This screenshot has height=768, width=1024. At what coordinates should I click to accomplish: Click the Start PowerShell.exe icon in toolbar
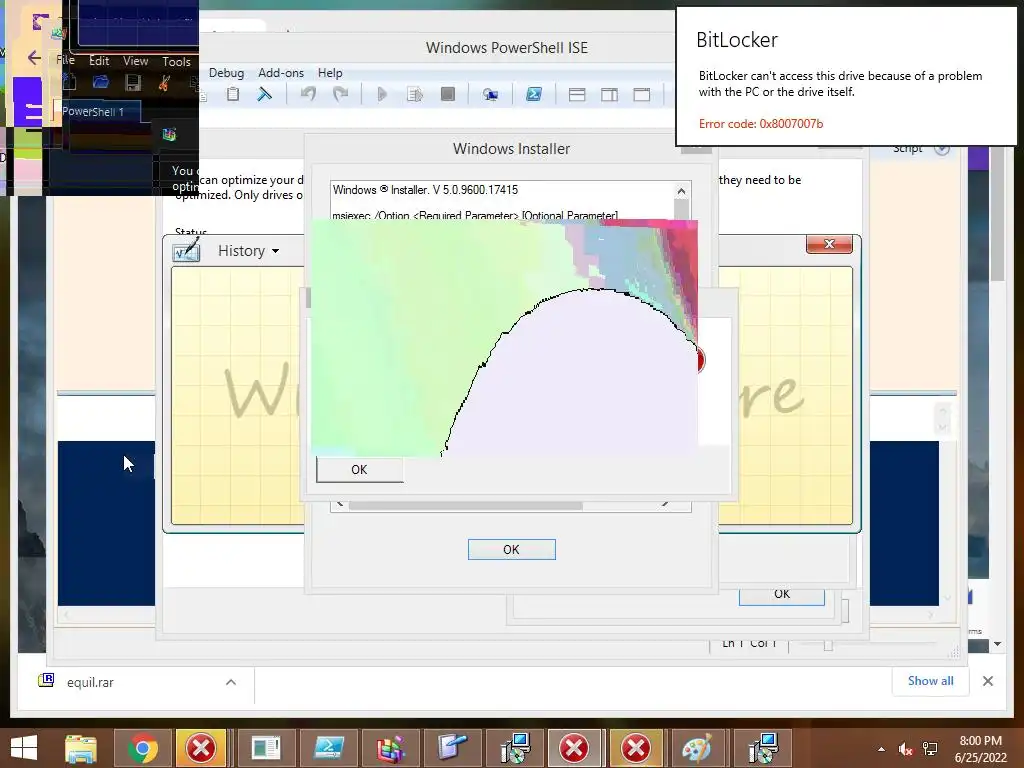coord(534,94)
